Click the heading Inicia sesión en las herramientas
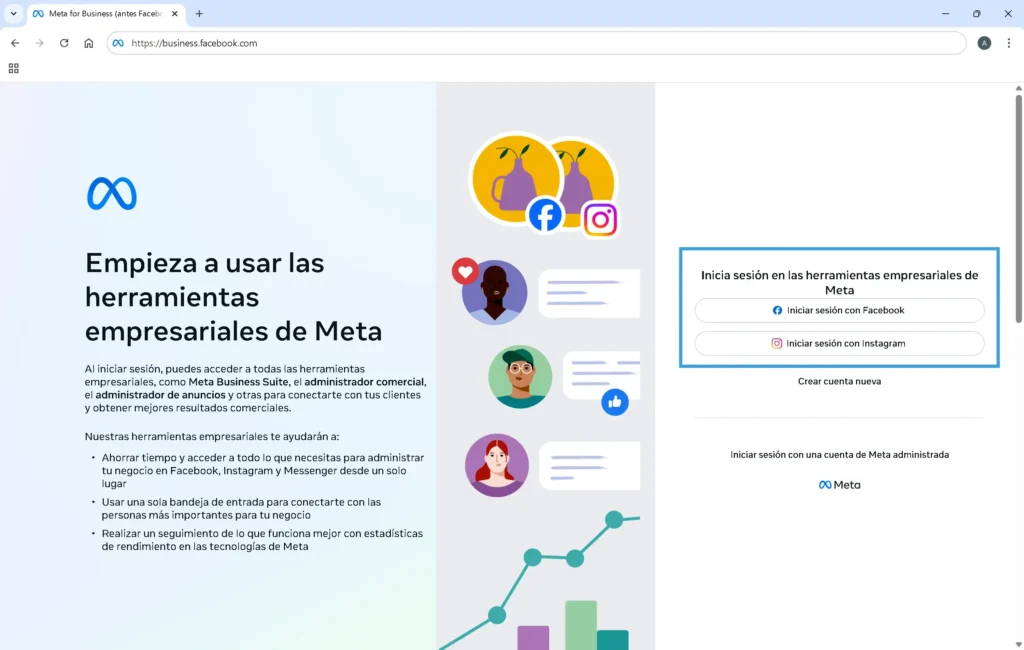Screen dimensions: 1024x650 point(839,282)
